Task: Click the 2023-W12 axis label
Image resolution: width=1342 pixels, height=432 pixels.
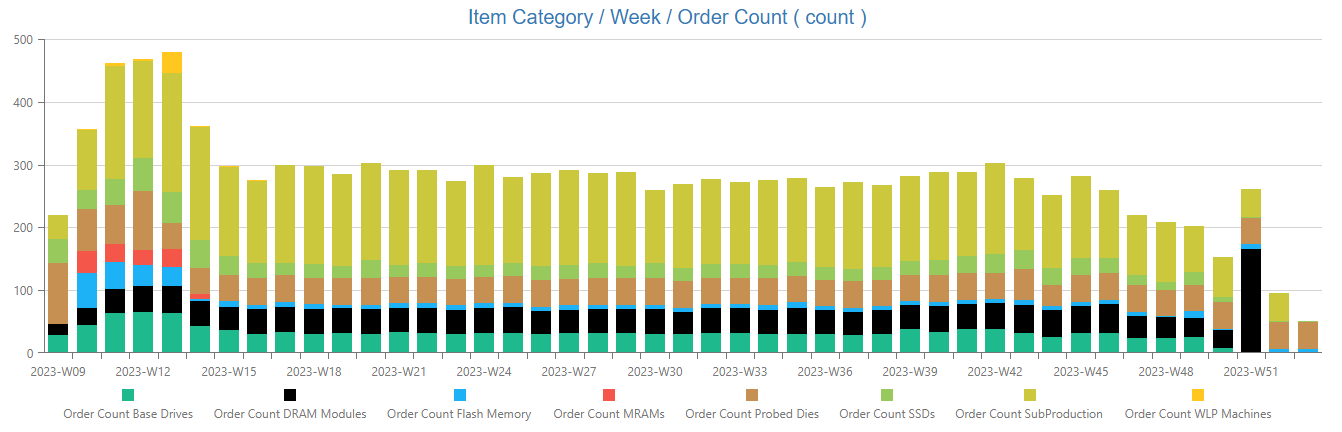Action: pyautogui.click(x=143, y=371)
